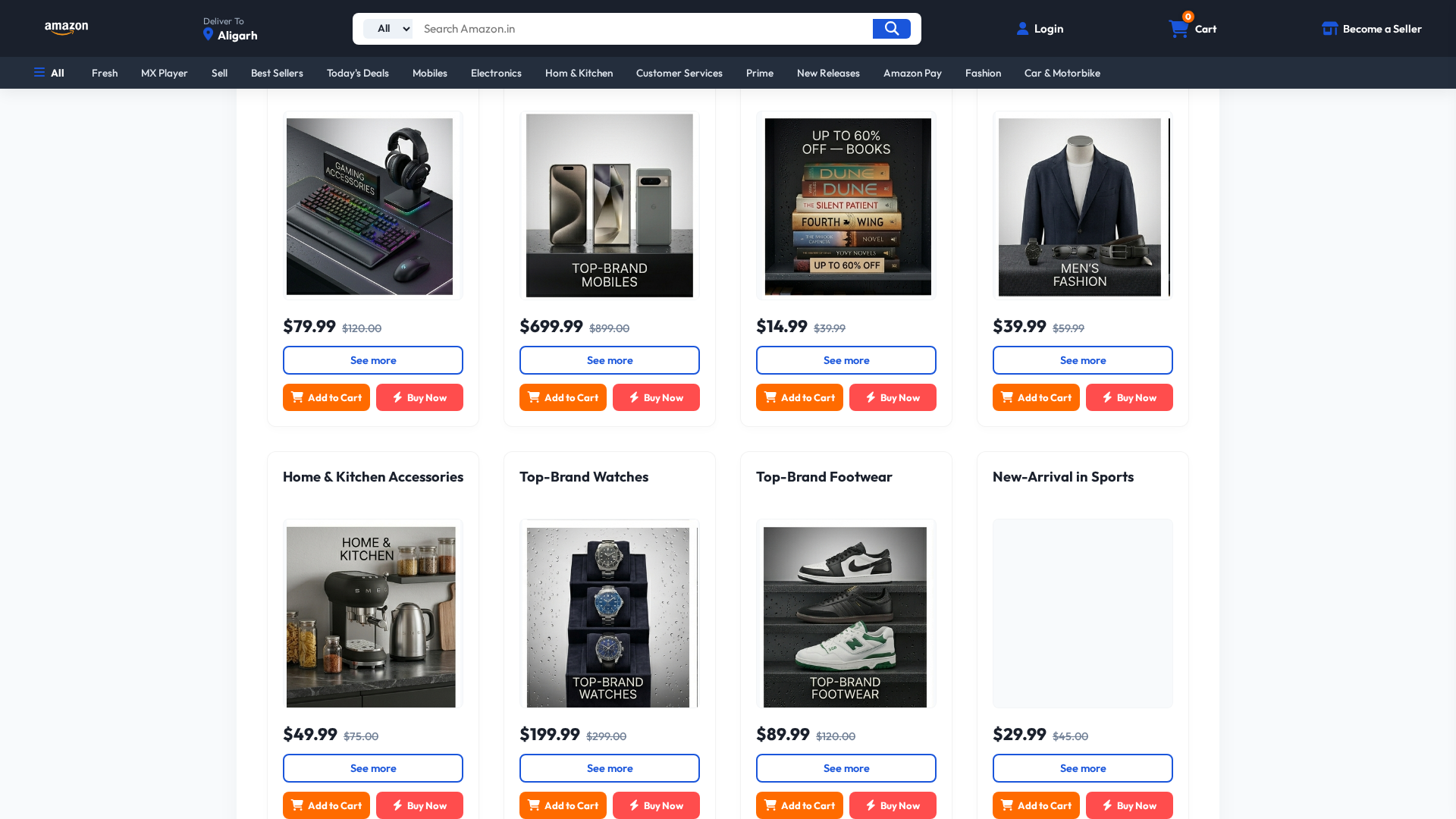Add the $699.99 mobile to cart
Screen dimensions: 1456x819
tap(563, 397)
